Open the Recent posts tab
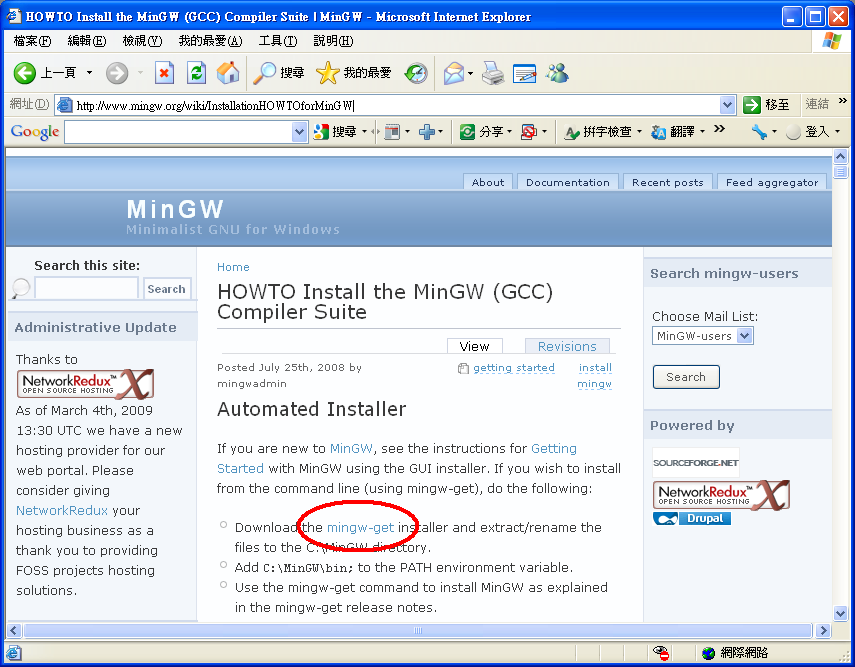The width and height of the screenshot is (855, 667). (667, 182)
